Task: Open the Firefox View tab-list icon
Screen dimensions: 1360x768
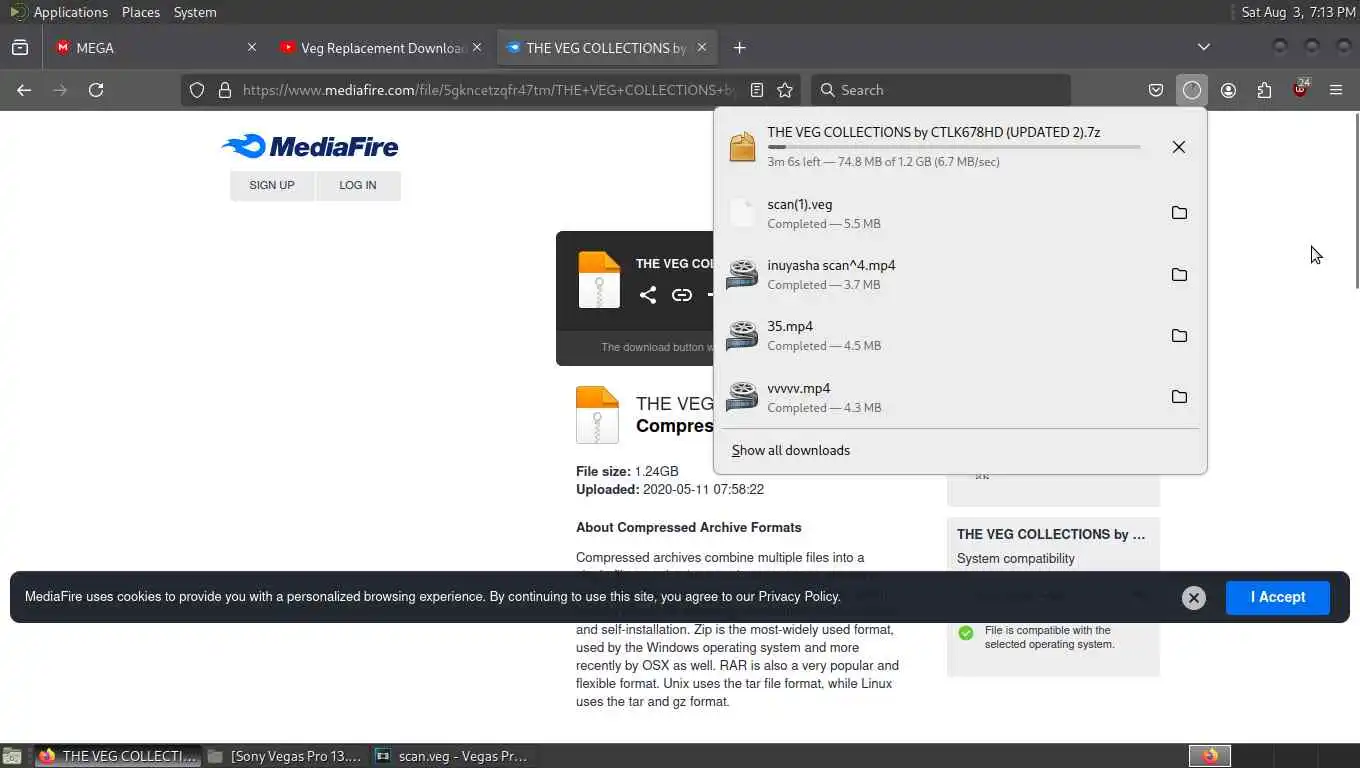Action: pos(20,47)
